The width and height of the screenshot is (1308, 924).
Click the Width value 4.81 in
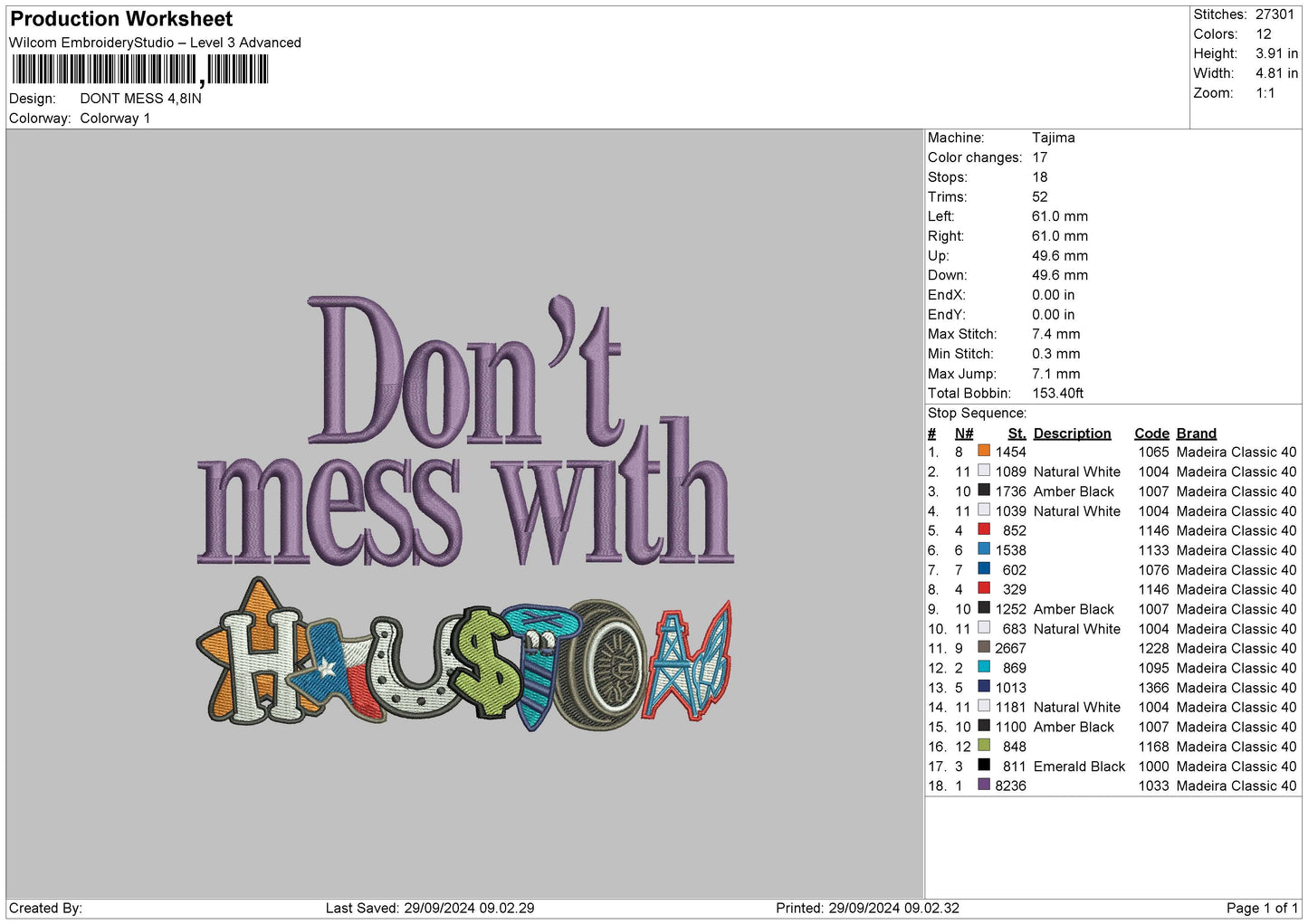(1276, 73)
